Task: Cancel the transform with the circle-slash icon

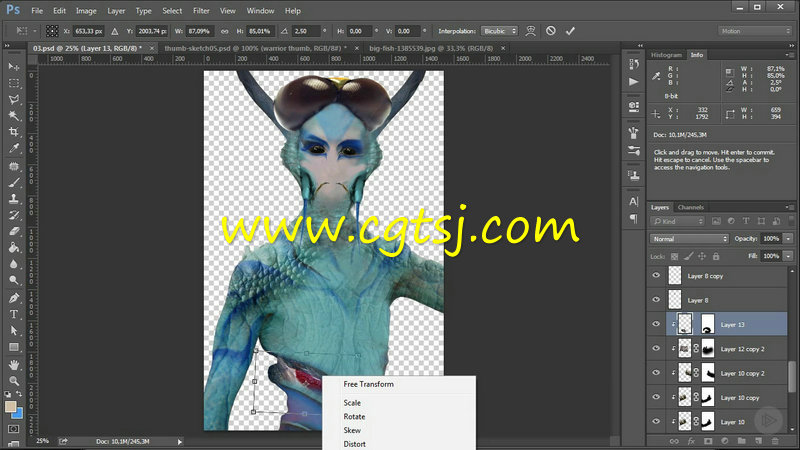Action: (551, 31)
